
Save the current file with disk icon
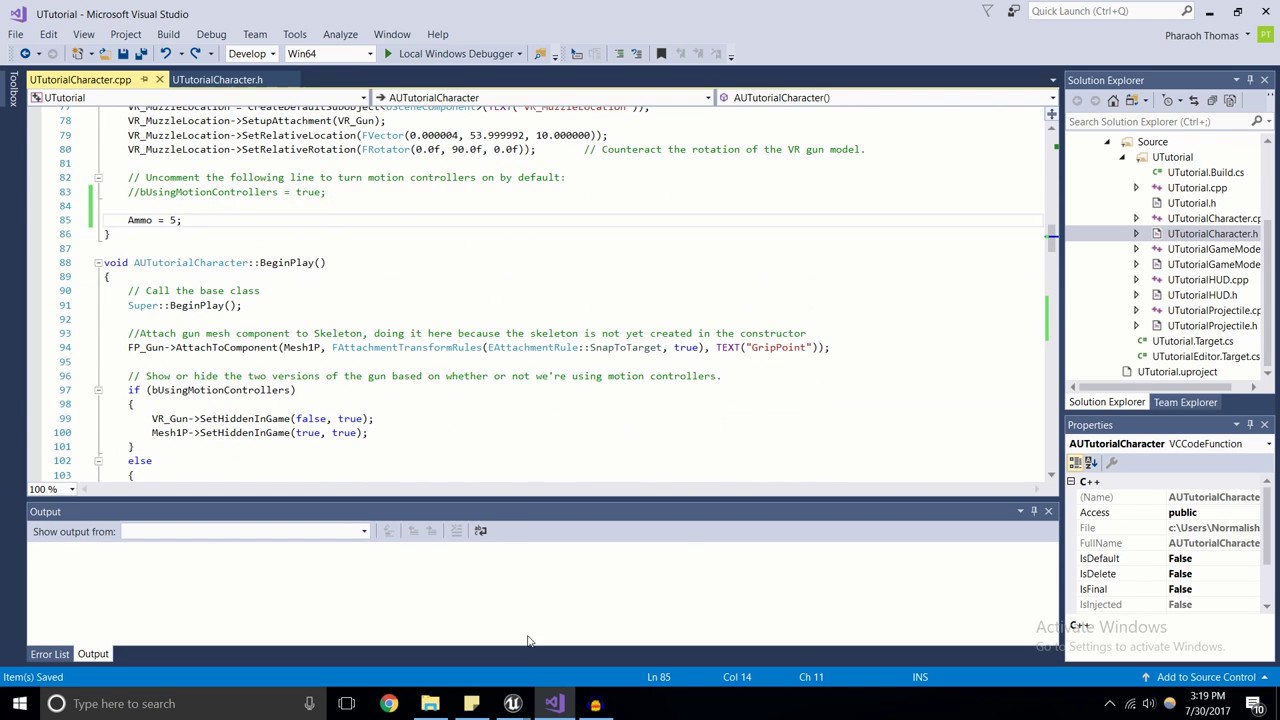pos(123,54)
